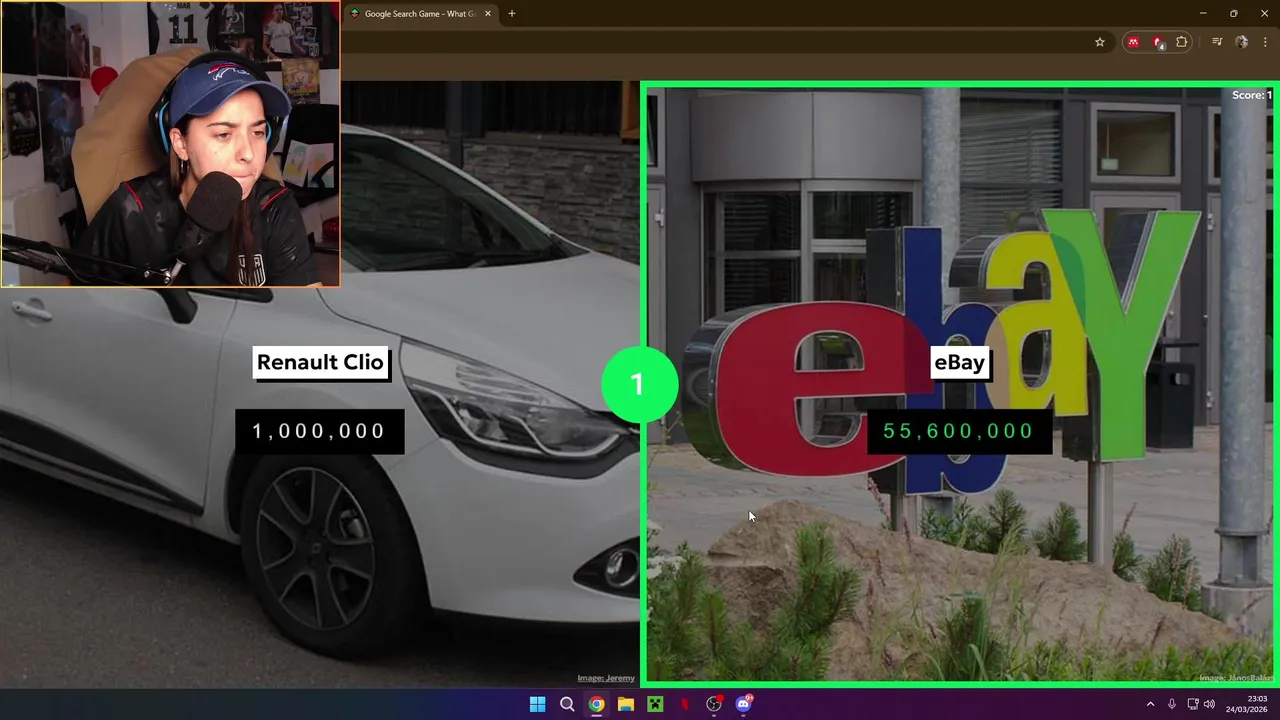Open the Extensions puzzle-piece menu
Image resolution: width=1280 pixels, height=720 pixels.
tap(1182, 42)
